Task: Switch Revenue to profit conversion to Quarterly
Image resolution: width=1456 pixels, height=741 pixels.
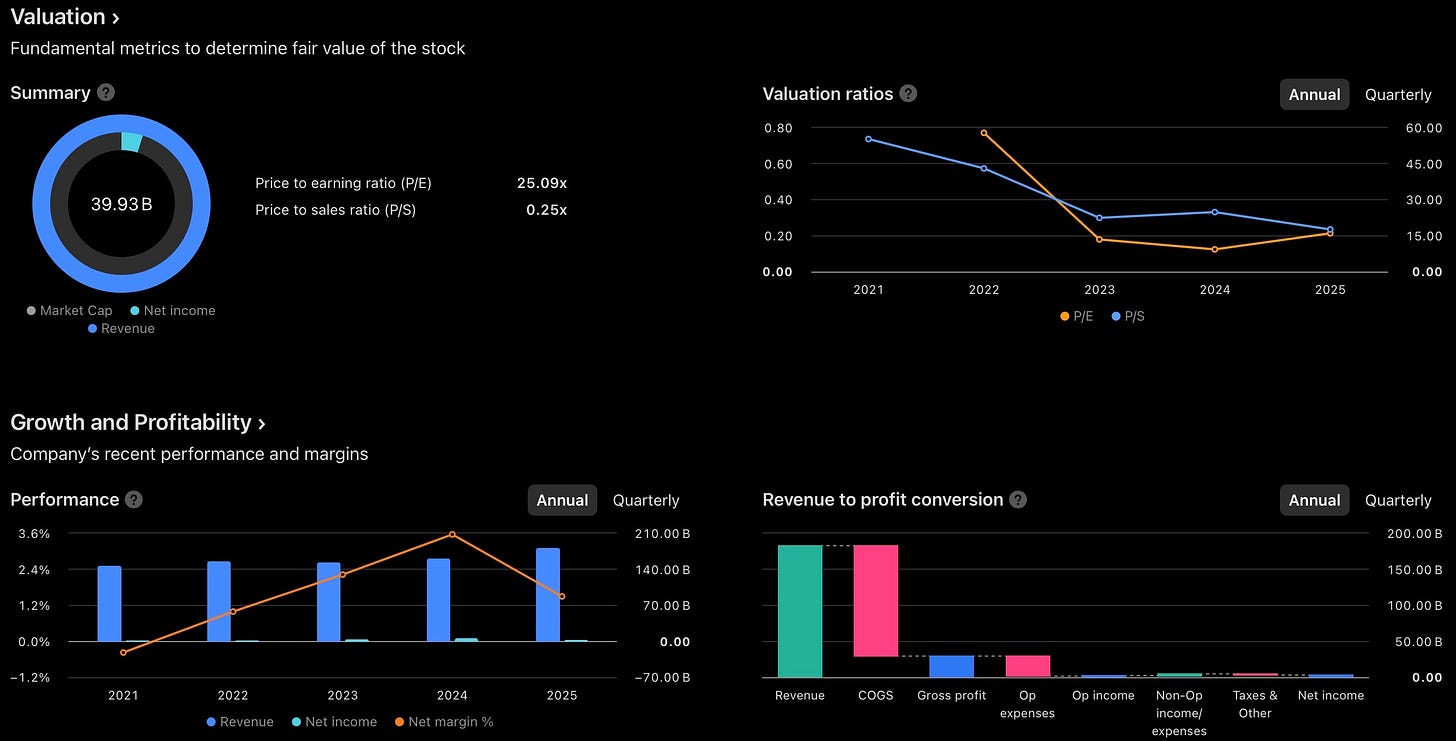Action: (1398, 500)
